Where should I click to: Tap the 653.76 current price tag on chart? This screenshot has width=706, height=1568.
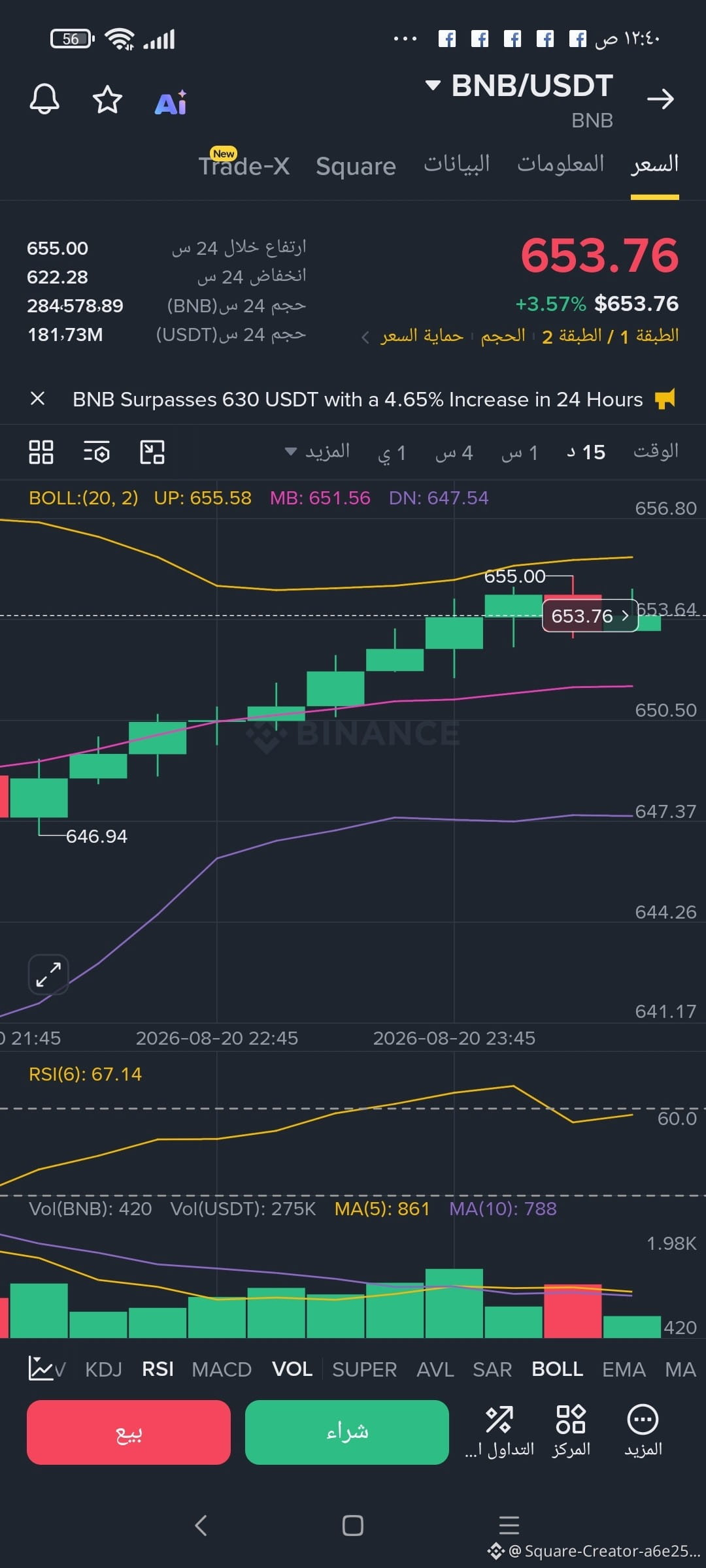pyautogui.click(x=590, y=616)
